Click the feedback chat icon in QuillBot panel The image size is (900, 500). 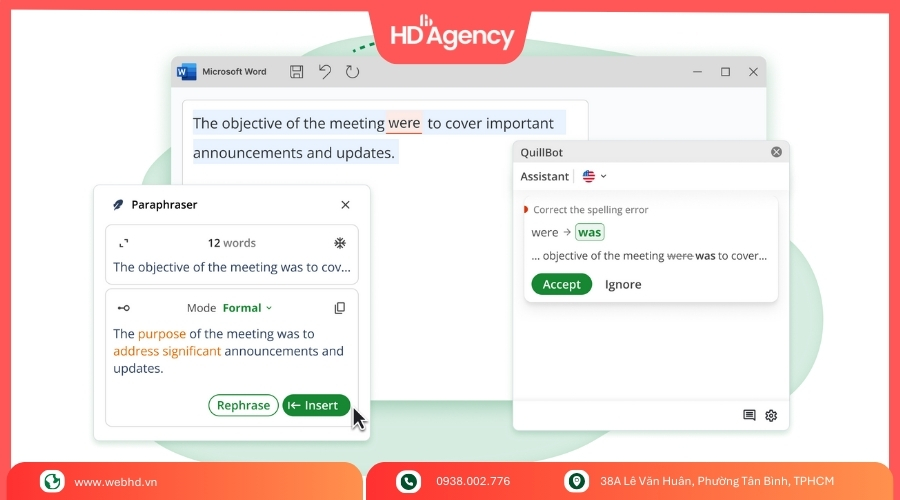(749, 416)
